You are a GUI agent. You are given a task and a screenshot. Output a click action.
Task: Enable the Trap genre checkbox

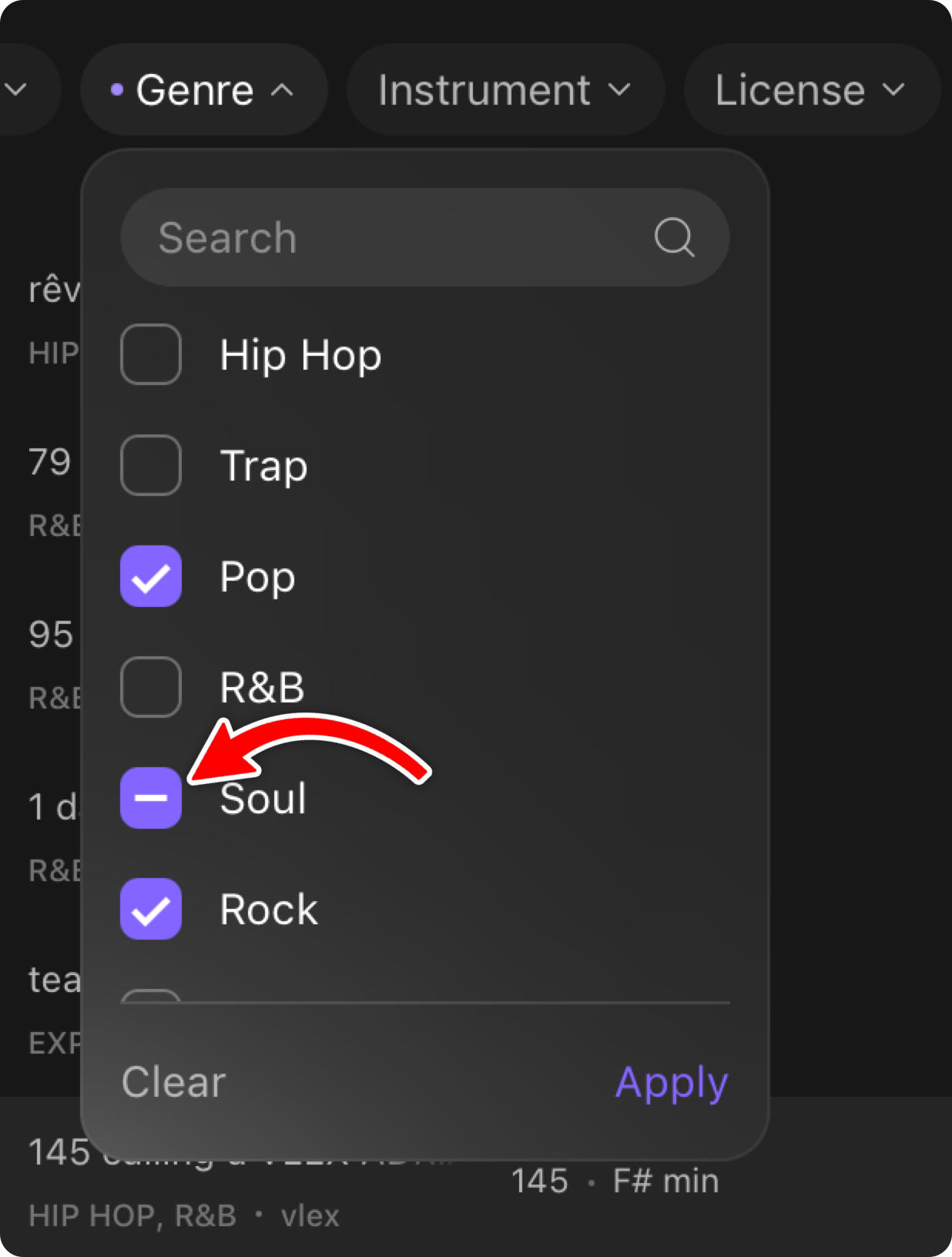(x=151, y=465)
